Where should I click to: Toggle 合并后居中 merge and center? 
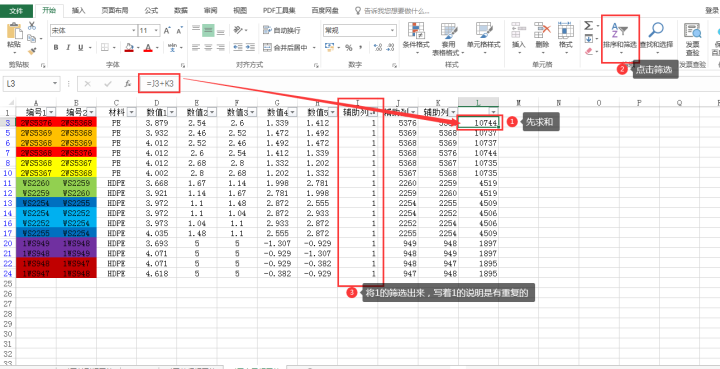286,47
